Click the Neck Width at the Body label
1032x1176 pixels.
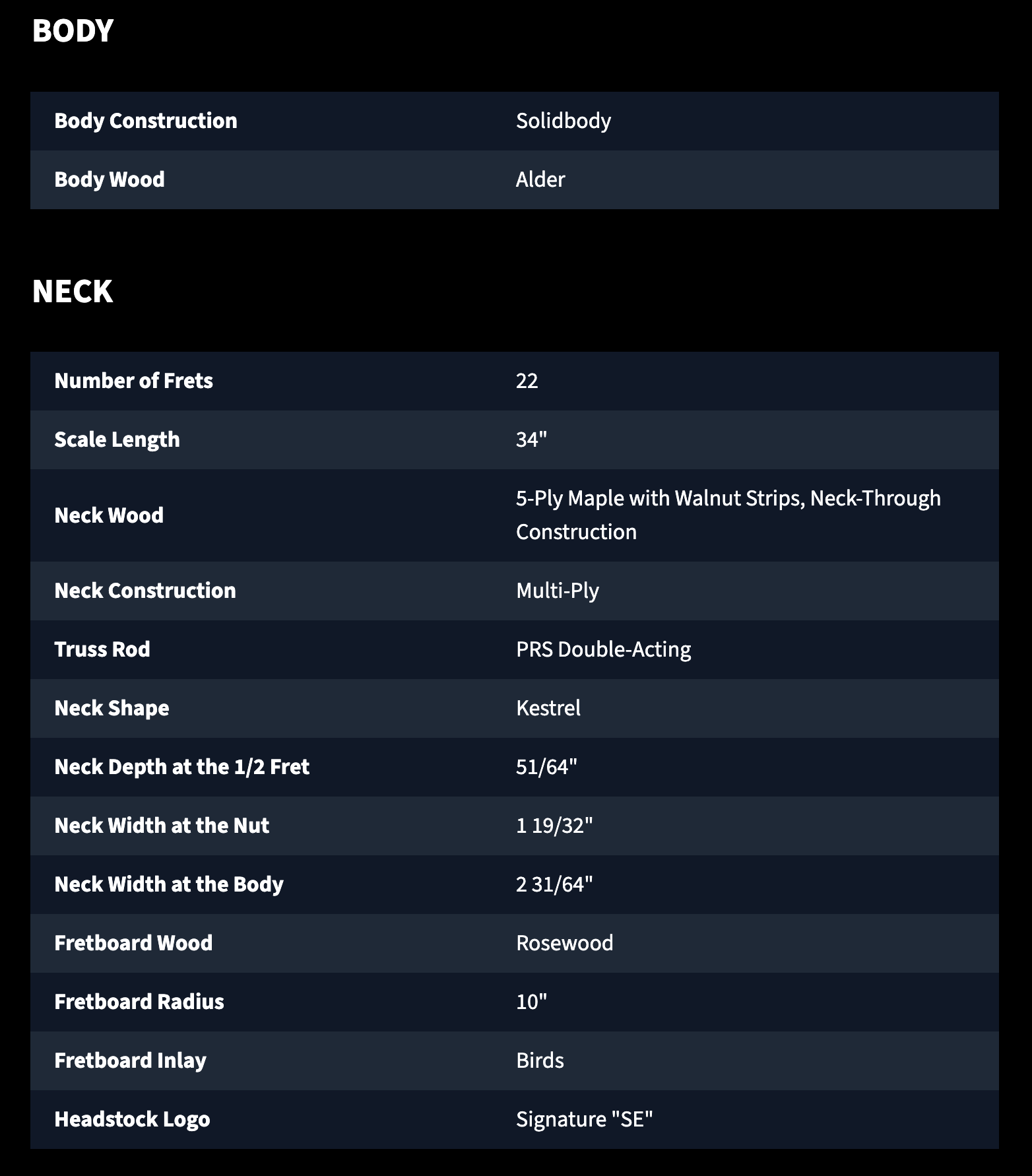(169, 884)
